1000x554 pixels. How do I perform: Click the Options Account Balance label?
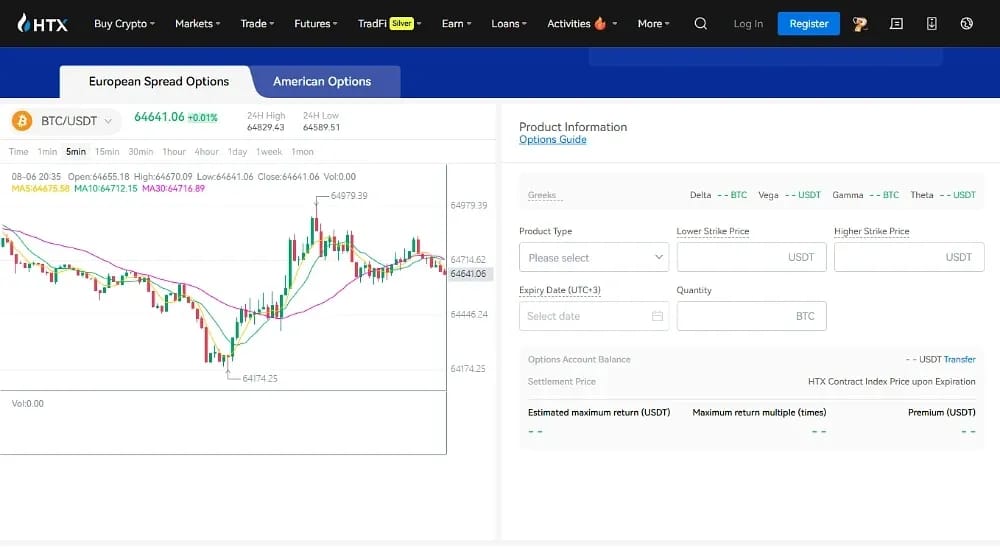click(x=579, y=360)
